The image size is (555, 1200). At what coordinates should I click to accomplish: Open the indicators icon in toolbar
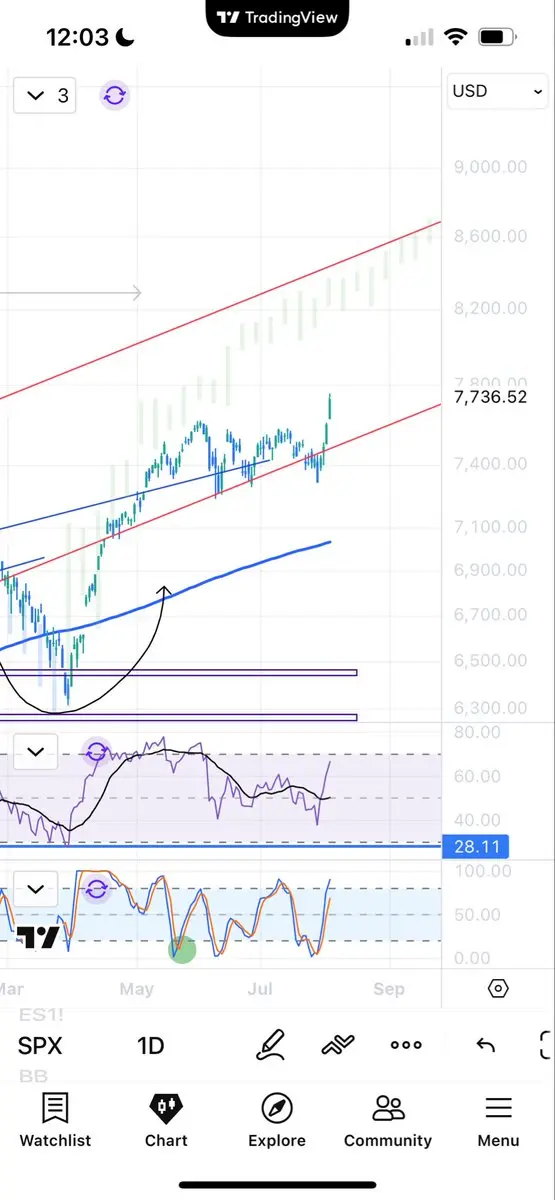[x=338, y=1045]
